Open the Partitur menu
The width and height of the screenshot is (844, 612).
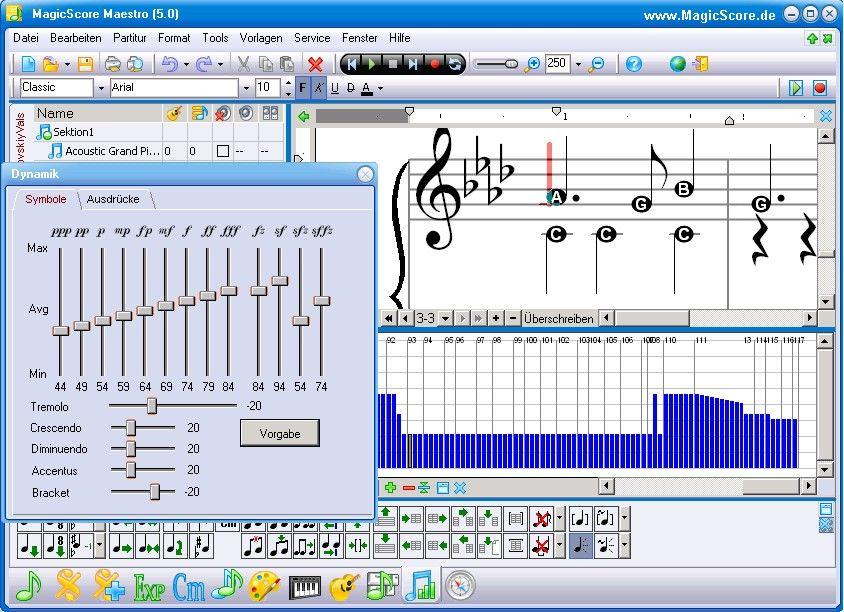130,38
